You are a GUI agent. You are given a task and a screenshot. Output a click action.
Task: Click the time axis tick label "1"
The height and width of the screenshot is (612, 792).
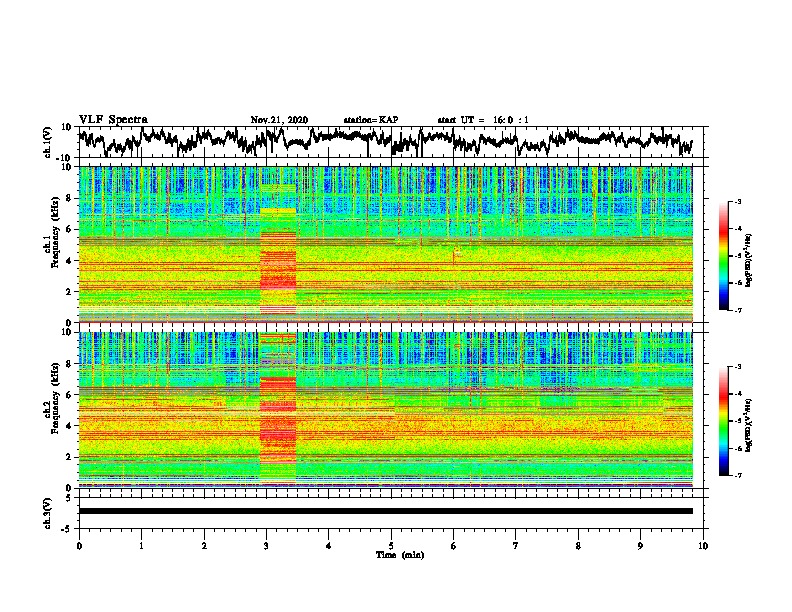(x=141, y=546)
